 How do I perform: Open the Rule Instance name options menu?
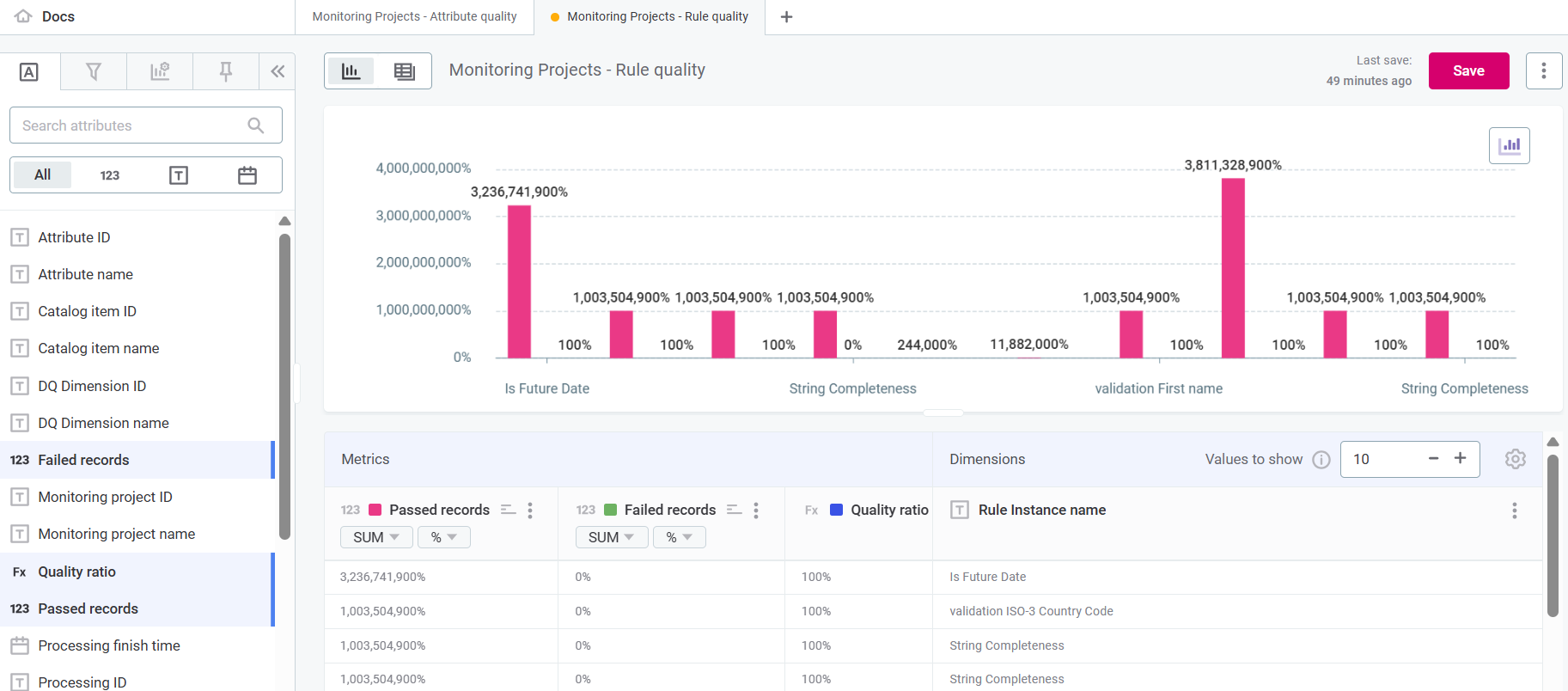point(1514,511)
